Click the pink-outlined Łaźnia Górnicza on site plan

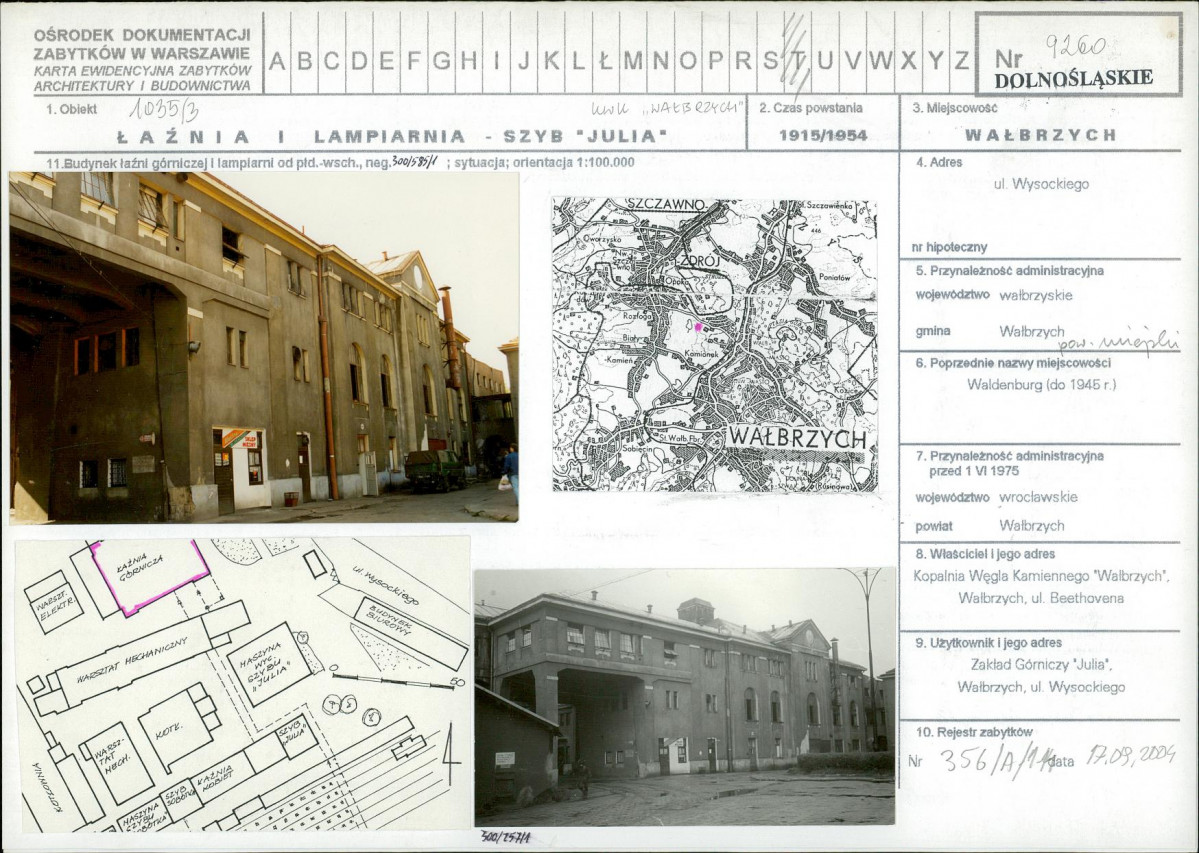point(150,576)
